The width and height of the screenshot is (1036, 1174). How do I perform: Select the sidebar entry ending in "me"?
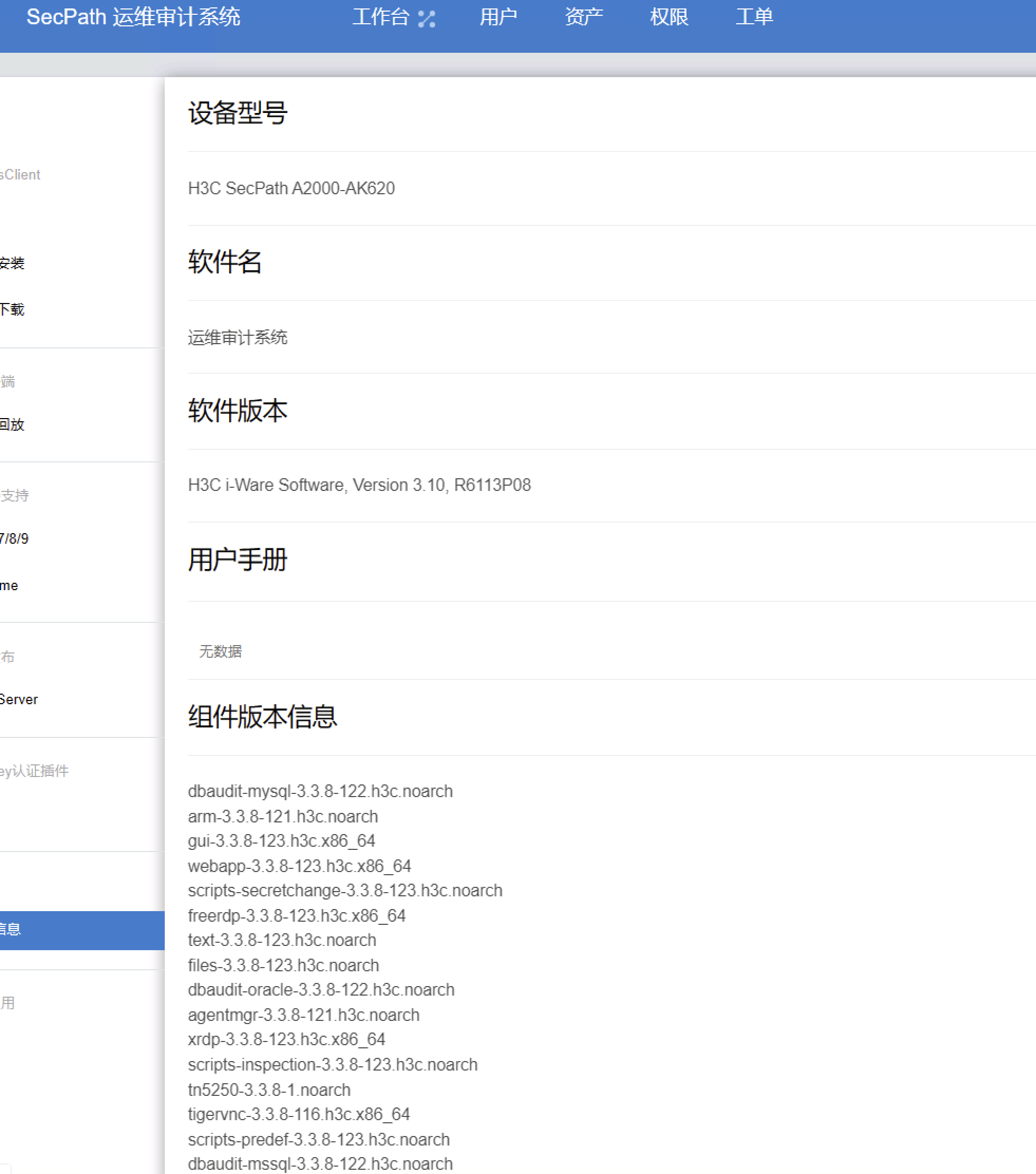10,586
